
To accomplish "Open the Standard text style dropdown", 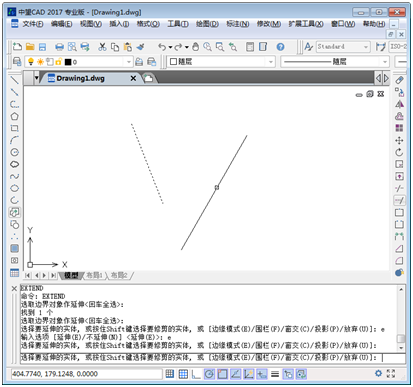I will (343, 47).
